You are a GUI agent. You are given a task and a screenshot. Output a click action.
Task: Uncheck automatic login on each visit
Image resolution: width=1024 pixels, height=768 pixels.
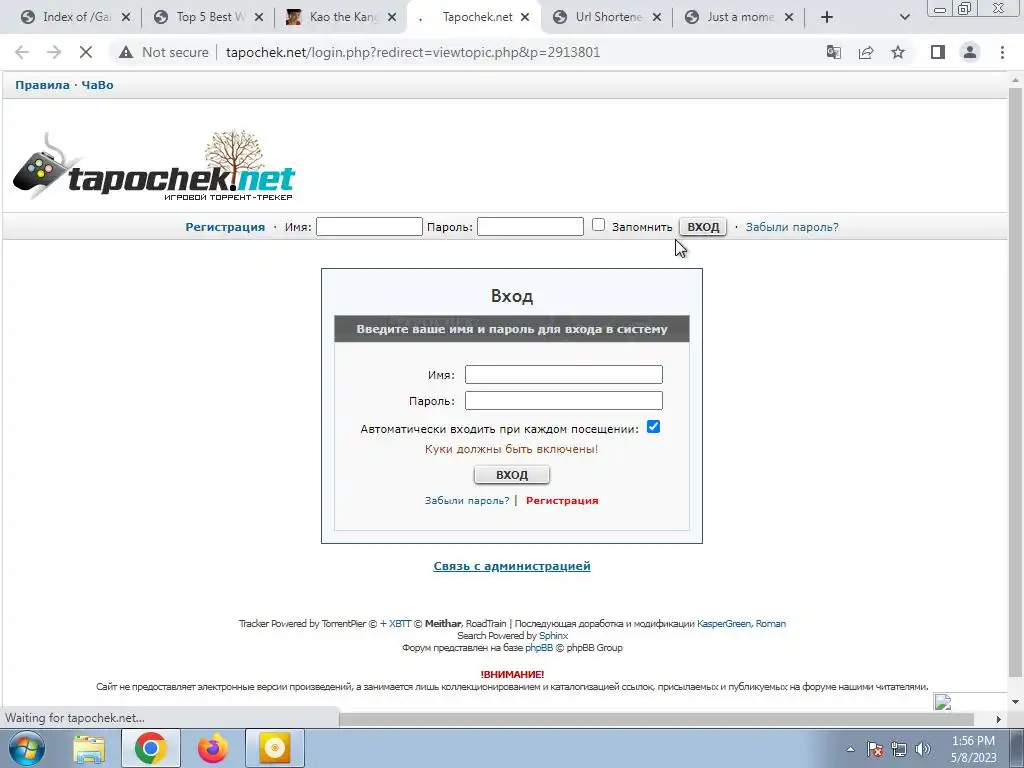click(x=653, y=426)
